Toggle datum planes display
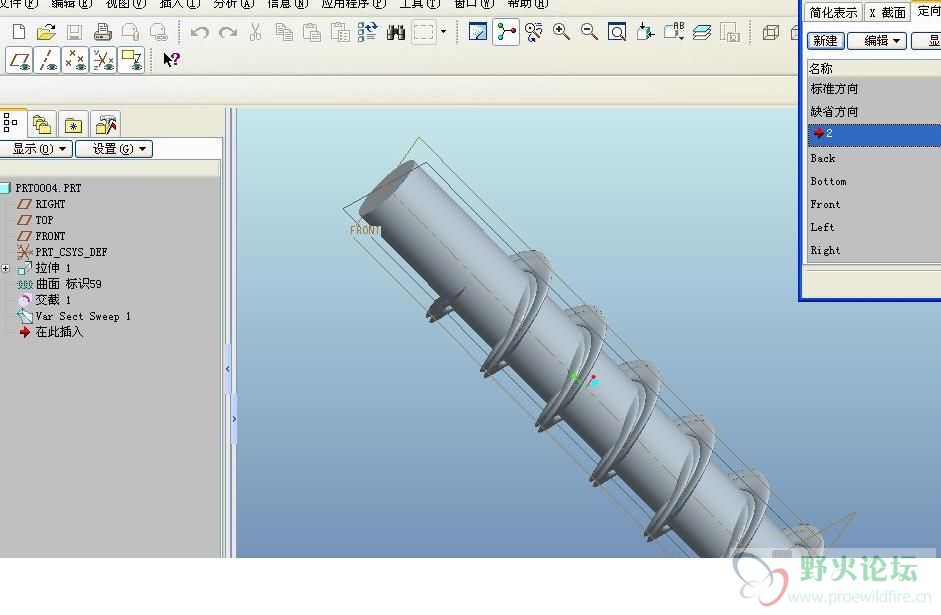Screen dimensions: 941x615 [19, 60]
